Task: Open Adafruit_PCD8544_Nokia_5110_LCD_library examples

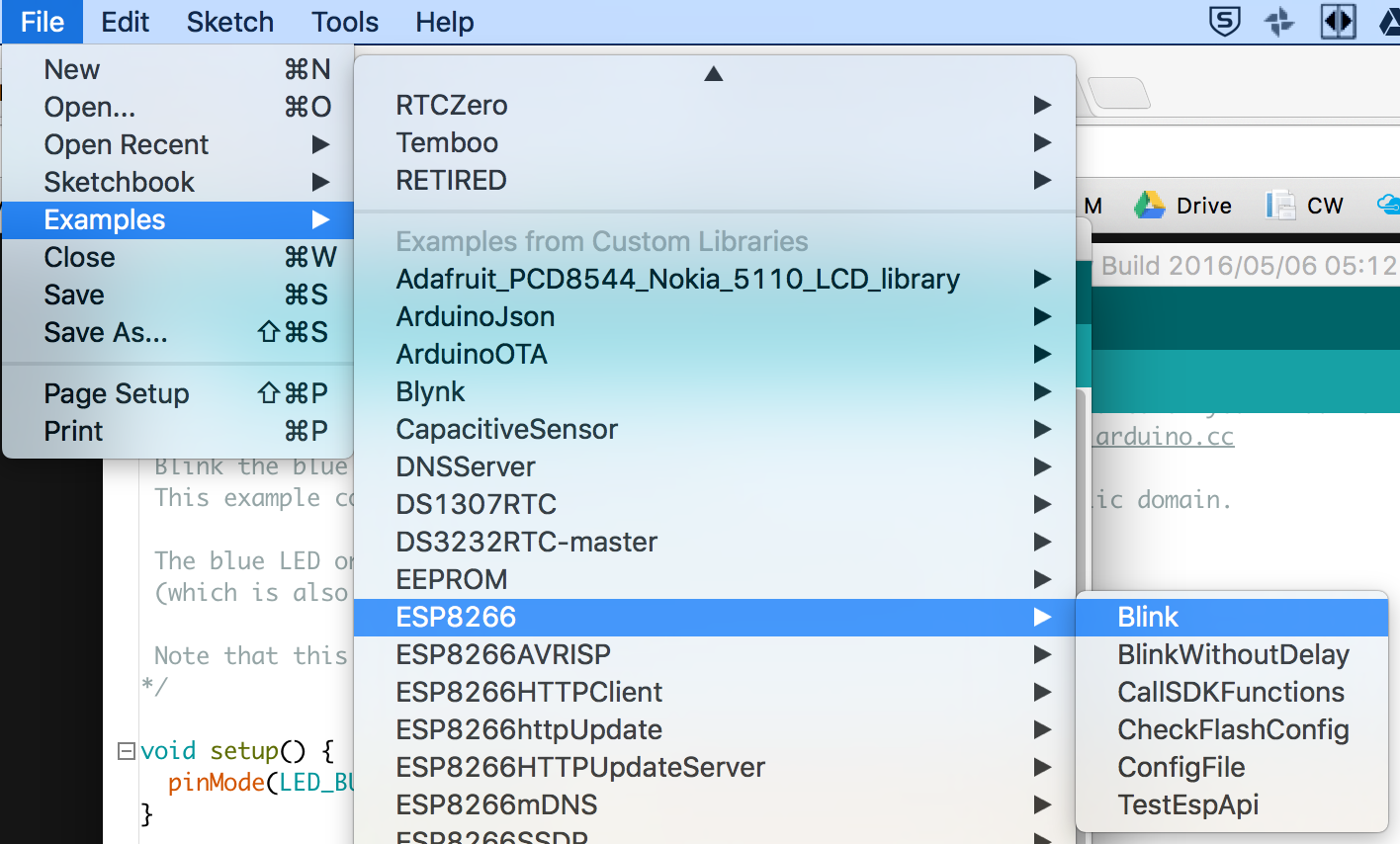Action: pos(715,279)
